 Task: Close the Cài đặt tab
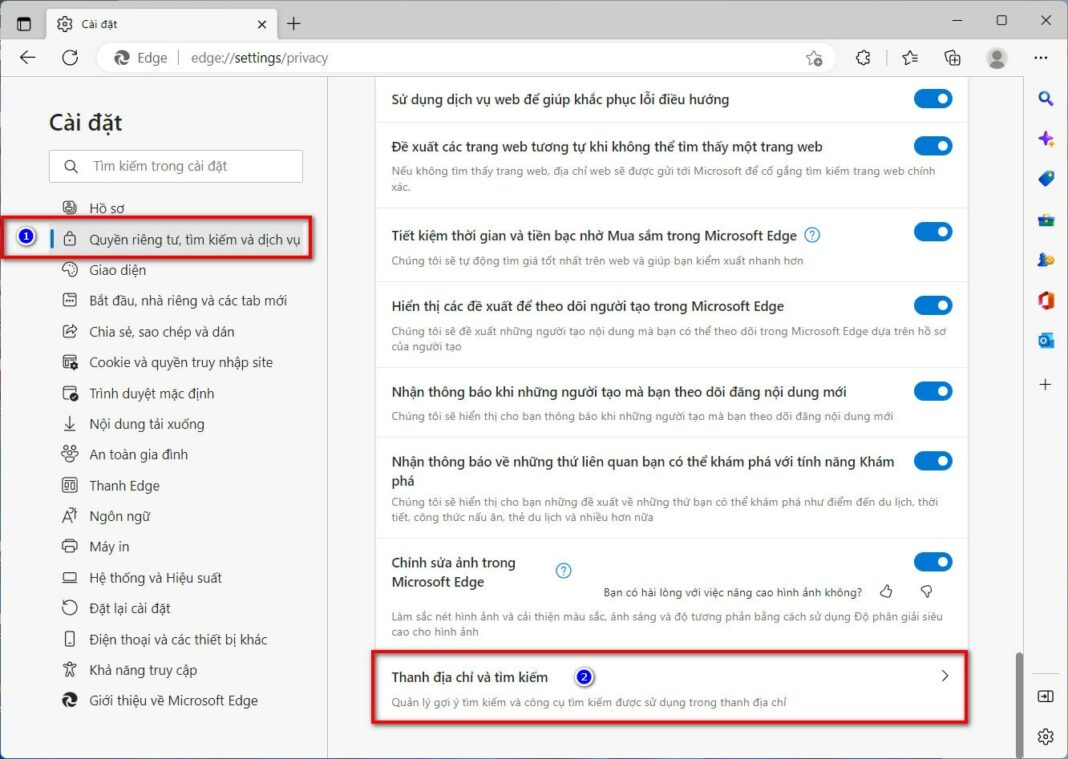point(262,25)
